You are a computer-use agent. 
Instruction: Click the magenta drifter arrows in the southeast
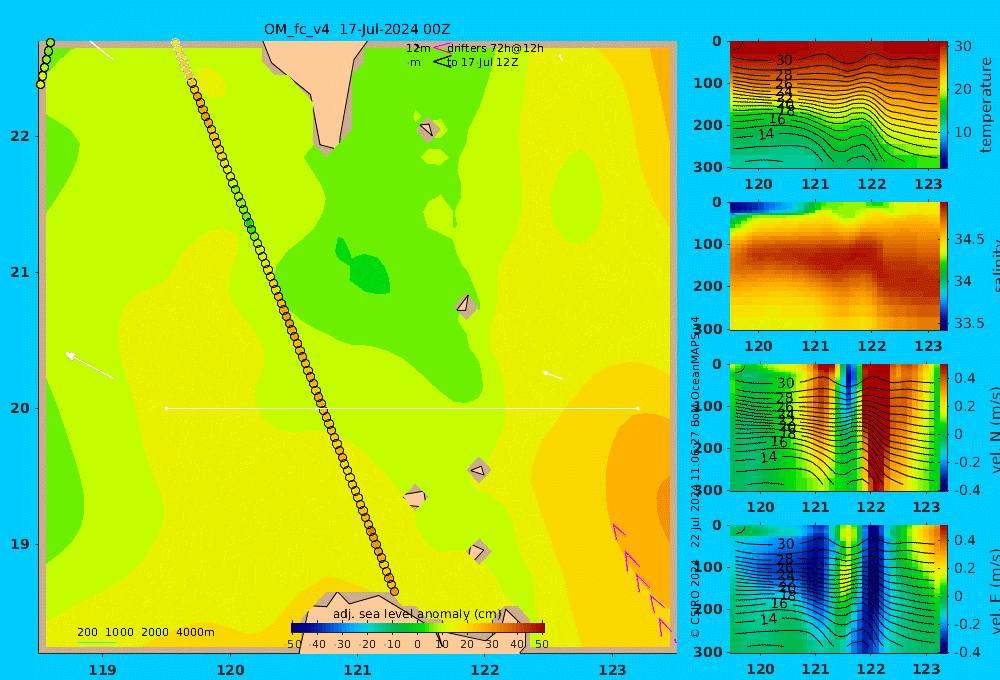[644, 582]
